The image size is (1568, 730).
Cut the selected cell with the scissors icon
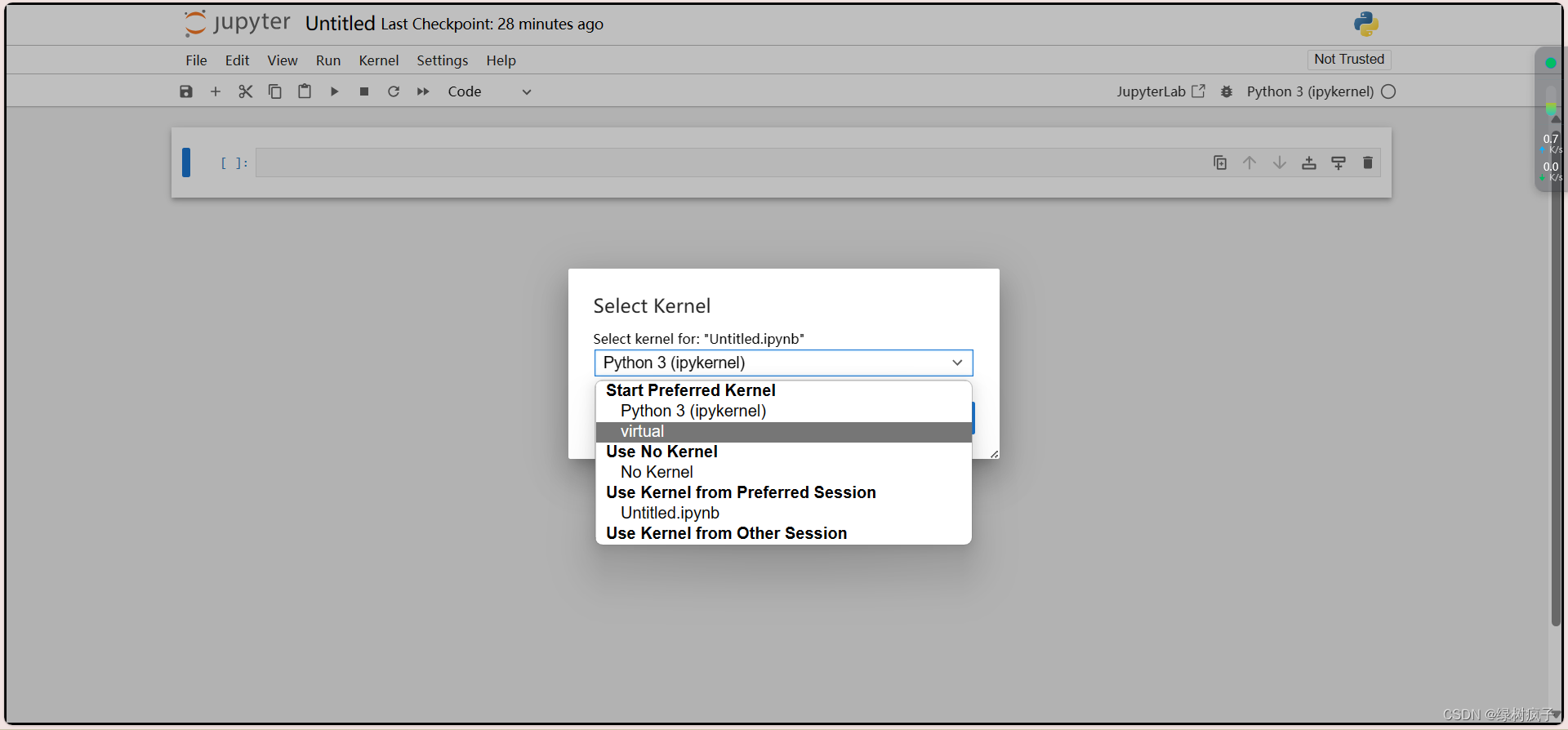coord(245,91)
